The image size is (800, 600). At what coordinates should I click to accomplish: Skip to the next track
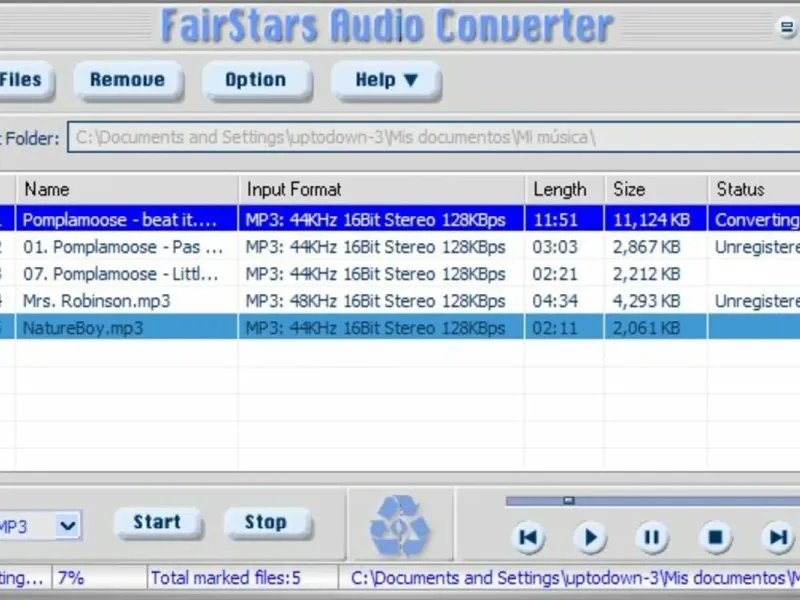778,537
